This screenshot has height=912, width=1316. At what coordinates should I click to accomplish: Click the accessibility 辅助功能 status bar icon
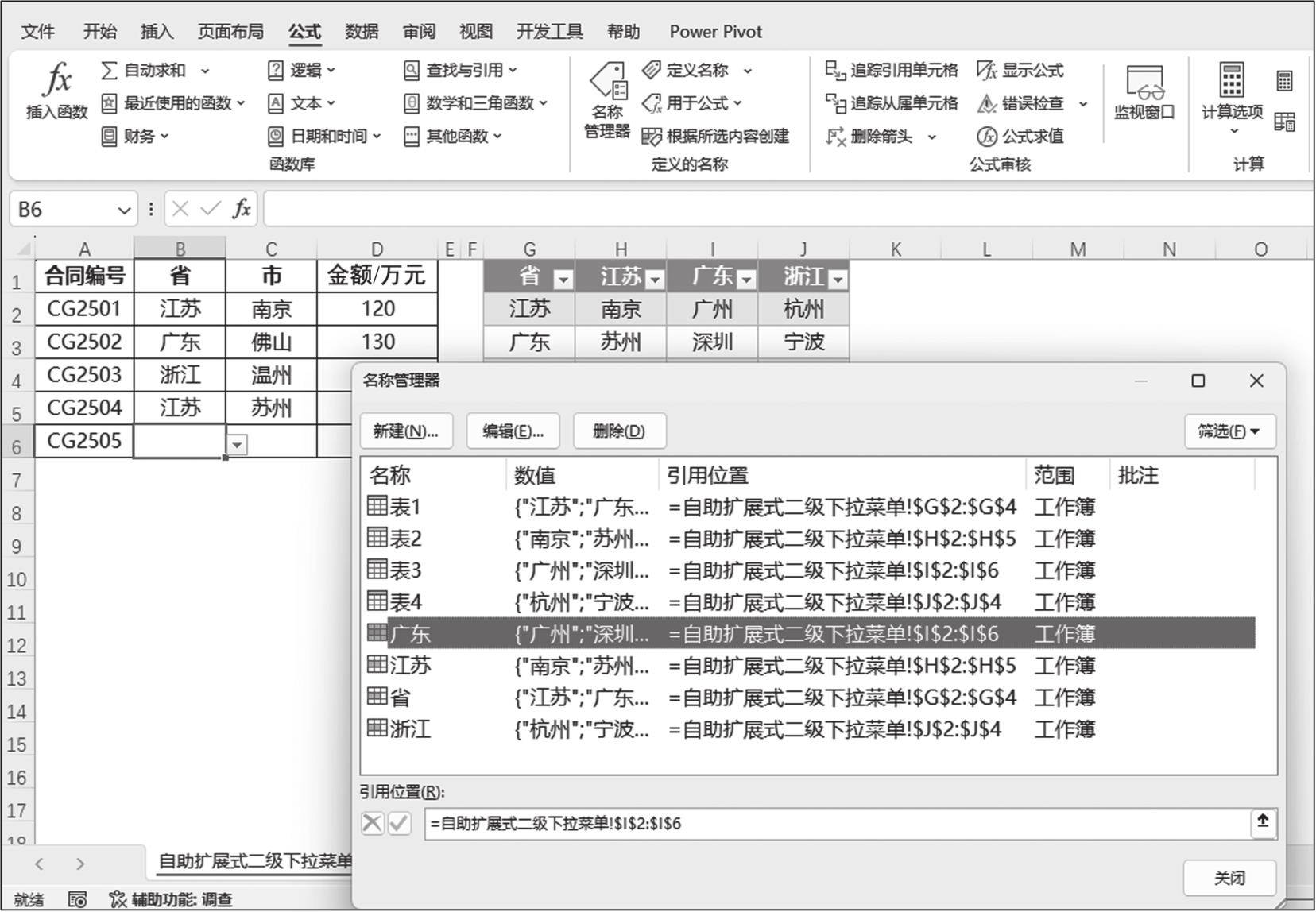(x=118, y=899)
